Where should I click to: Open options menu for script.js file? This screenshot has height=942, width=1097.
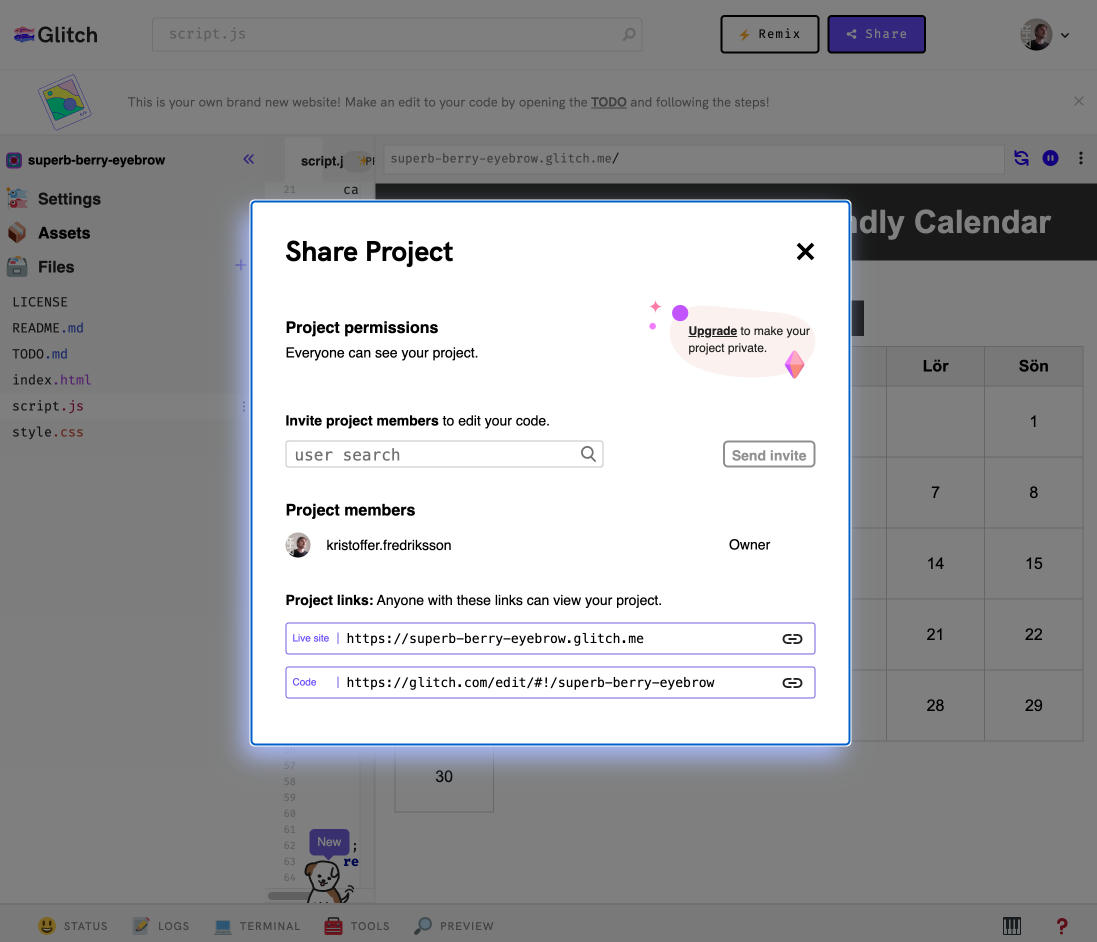pos(243,406)
